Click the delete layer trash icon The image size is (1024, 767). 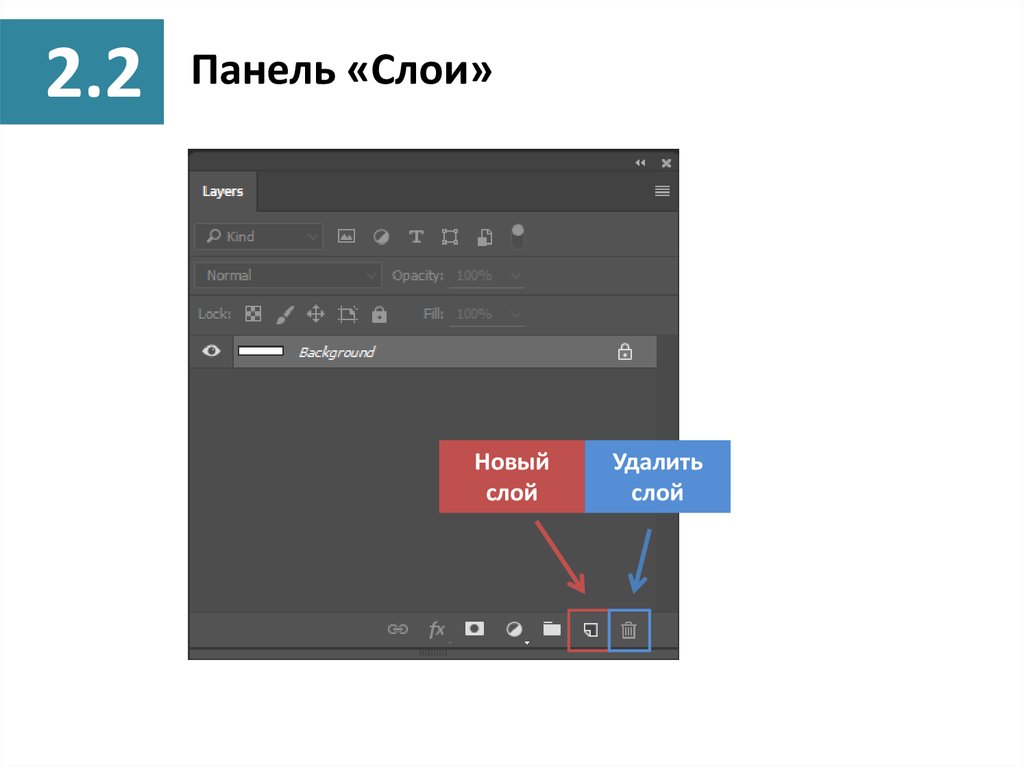(x=629, y=630)
